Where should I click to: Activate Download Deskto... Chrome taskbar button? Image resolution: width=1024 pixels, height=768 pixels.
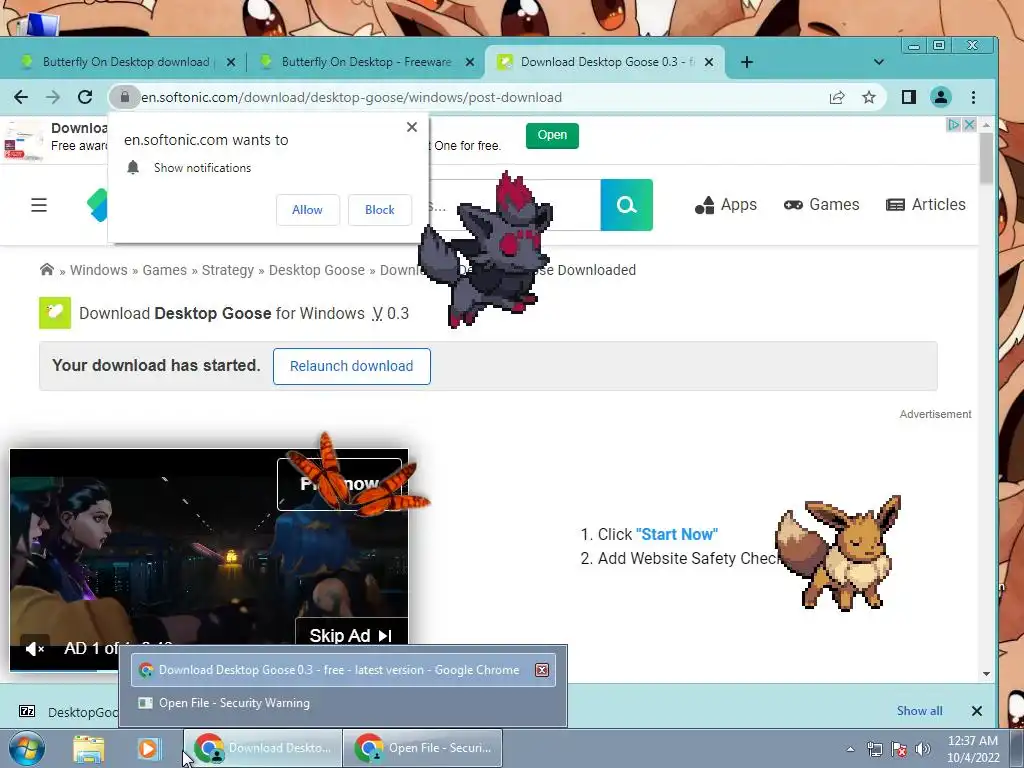[x=263, y=748]
